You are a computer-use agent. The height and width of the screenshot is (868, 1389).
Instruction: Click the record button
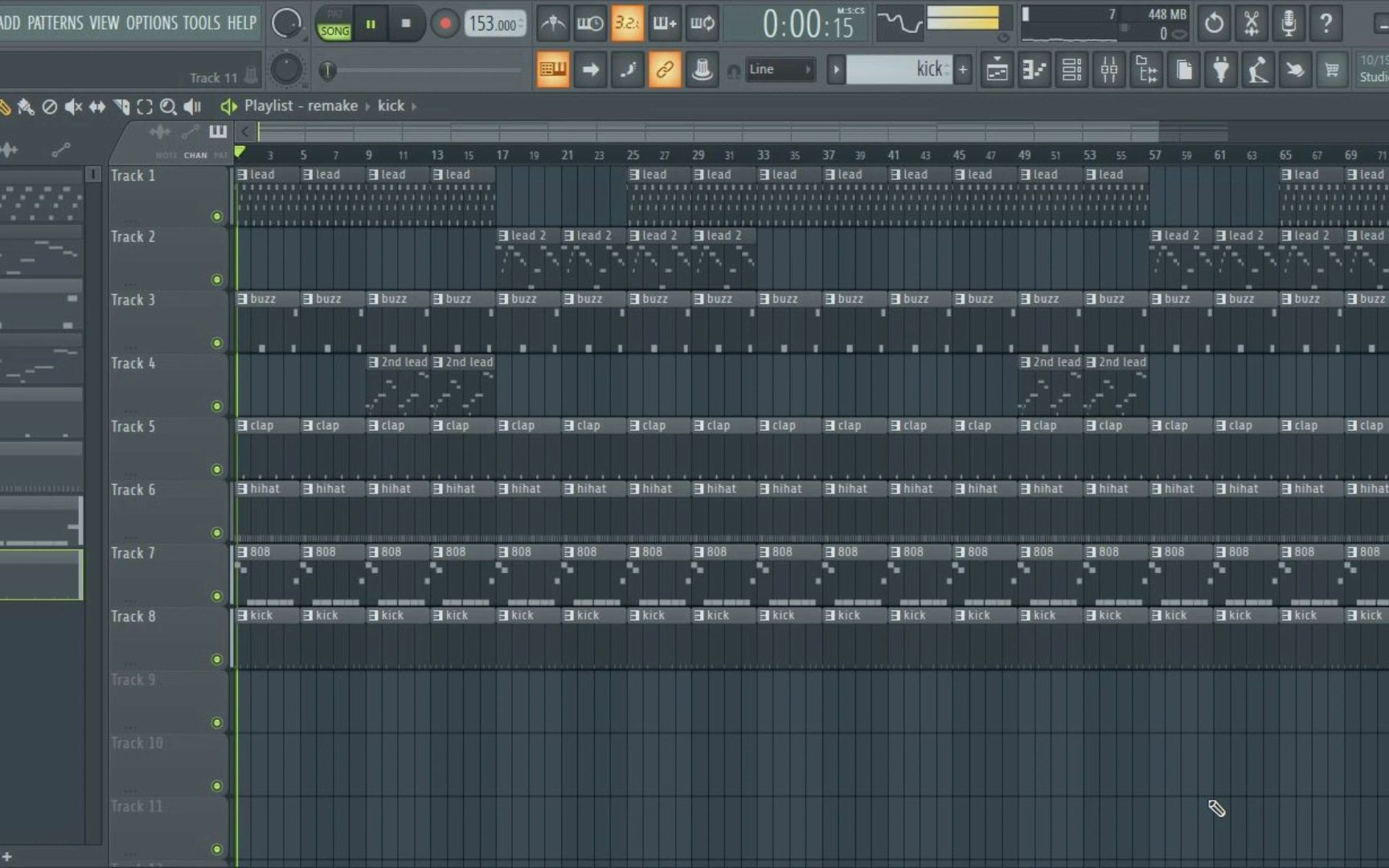[445, 24]
